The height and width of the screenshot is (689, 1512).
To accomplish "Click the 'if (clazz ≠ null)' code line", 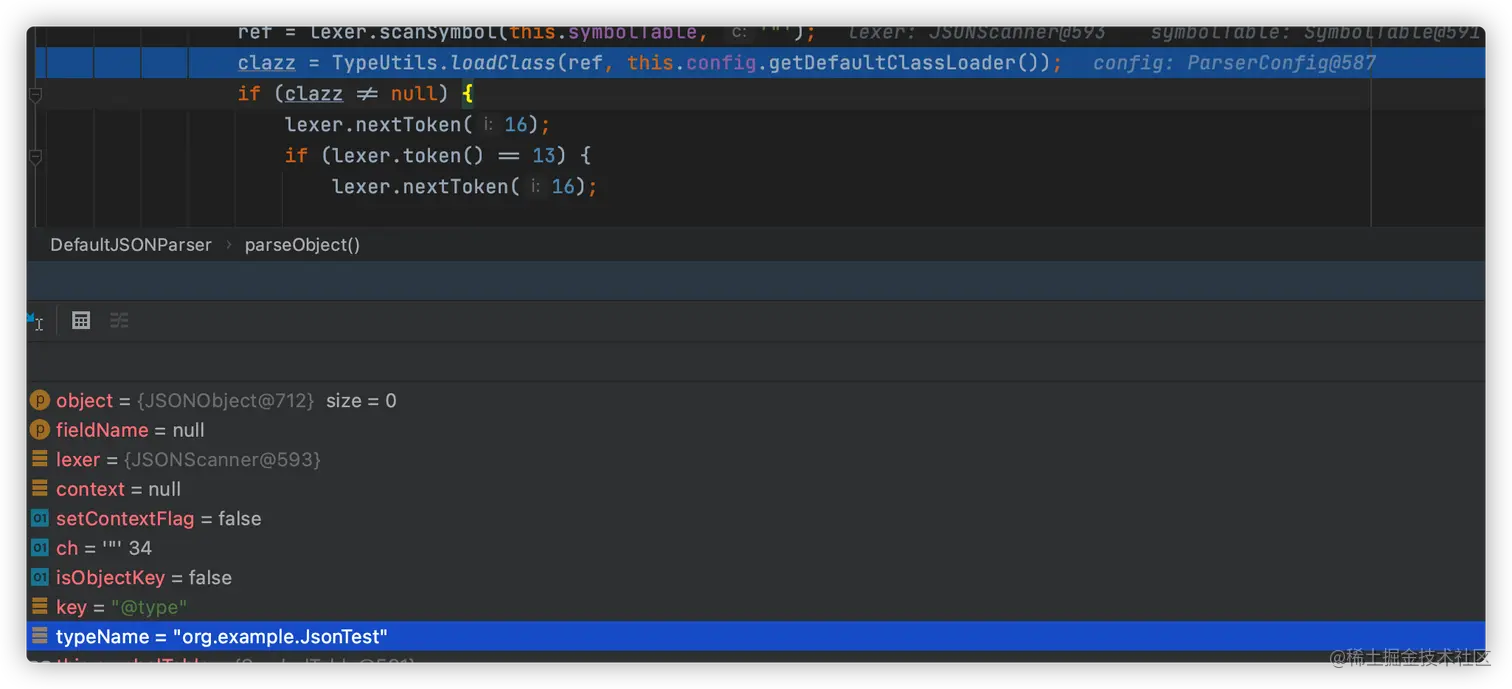I will 355,94.
